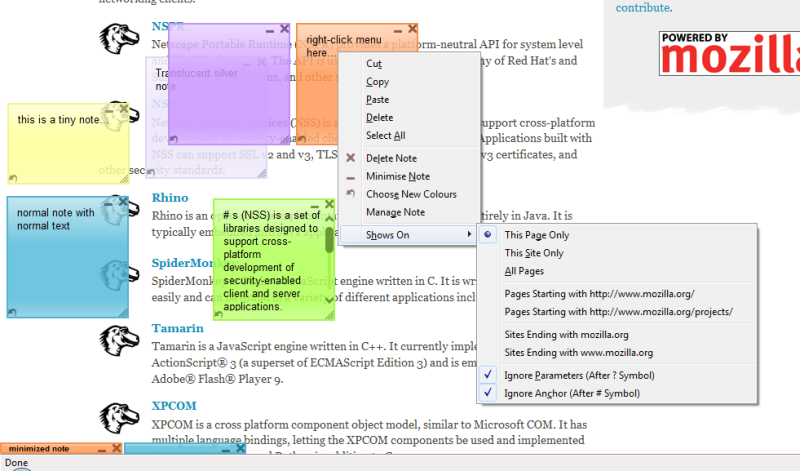The width and height of the screenshot is (800, 471).
Task: Choose Select All from context menu
Action: pyautogui.click(x=409, y=135)
